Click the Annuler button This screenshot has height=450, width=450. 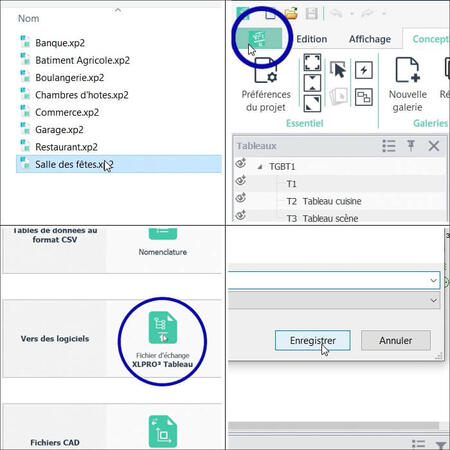(396, 340)
